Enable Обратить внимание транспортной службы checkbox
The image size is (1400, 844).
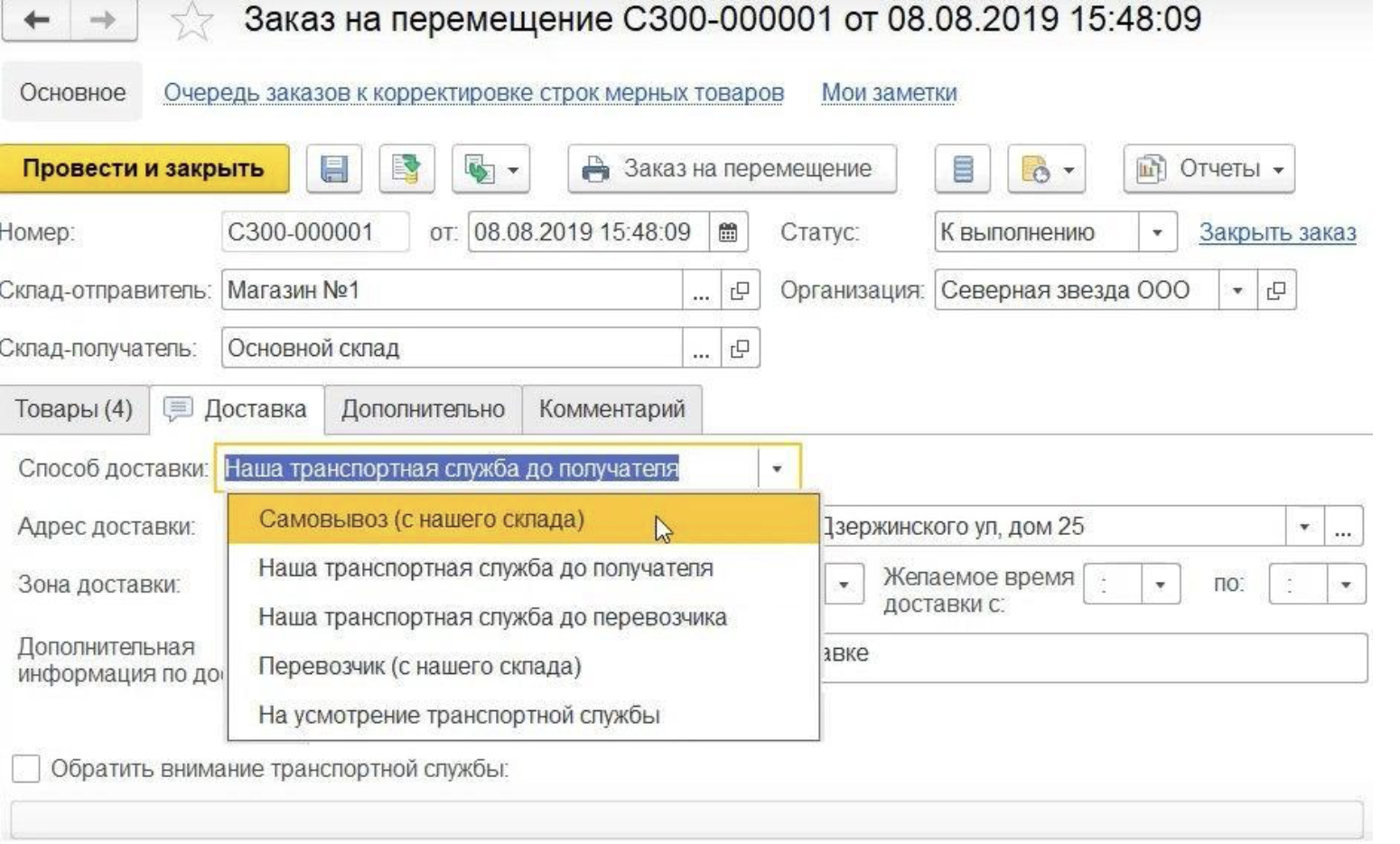click(x=26, y=769)
